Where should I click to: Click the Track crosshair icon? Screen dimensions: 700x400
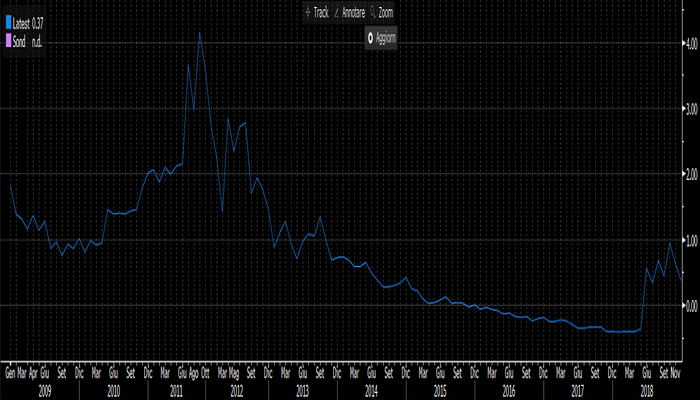click(308, 13)
